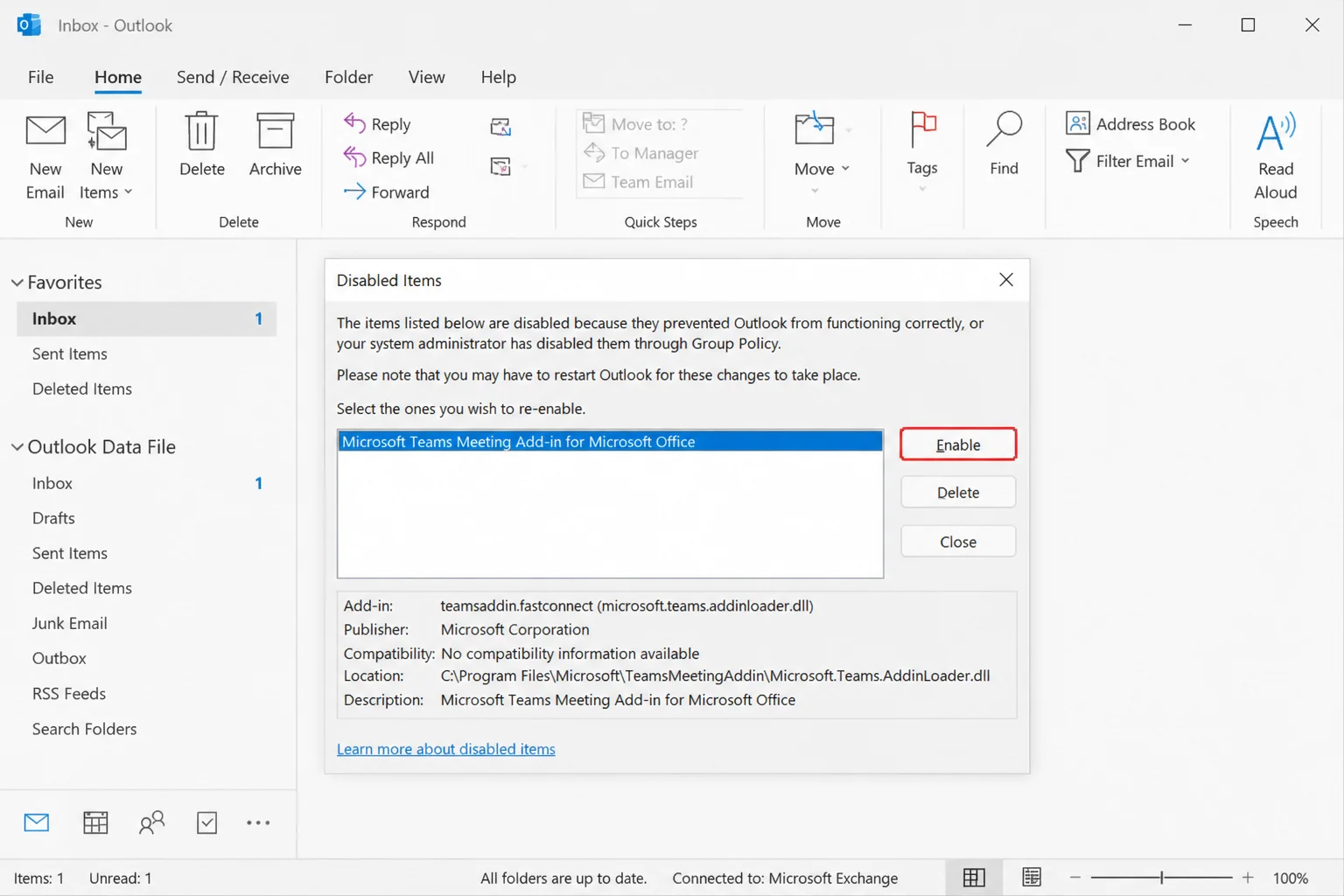This screenshot has height=896, width=1344.
Task: Collapse the Outlook Data File tree
Action: pyautogui.click(x=17, y=447)
